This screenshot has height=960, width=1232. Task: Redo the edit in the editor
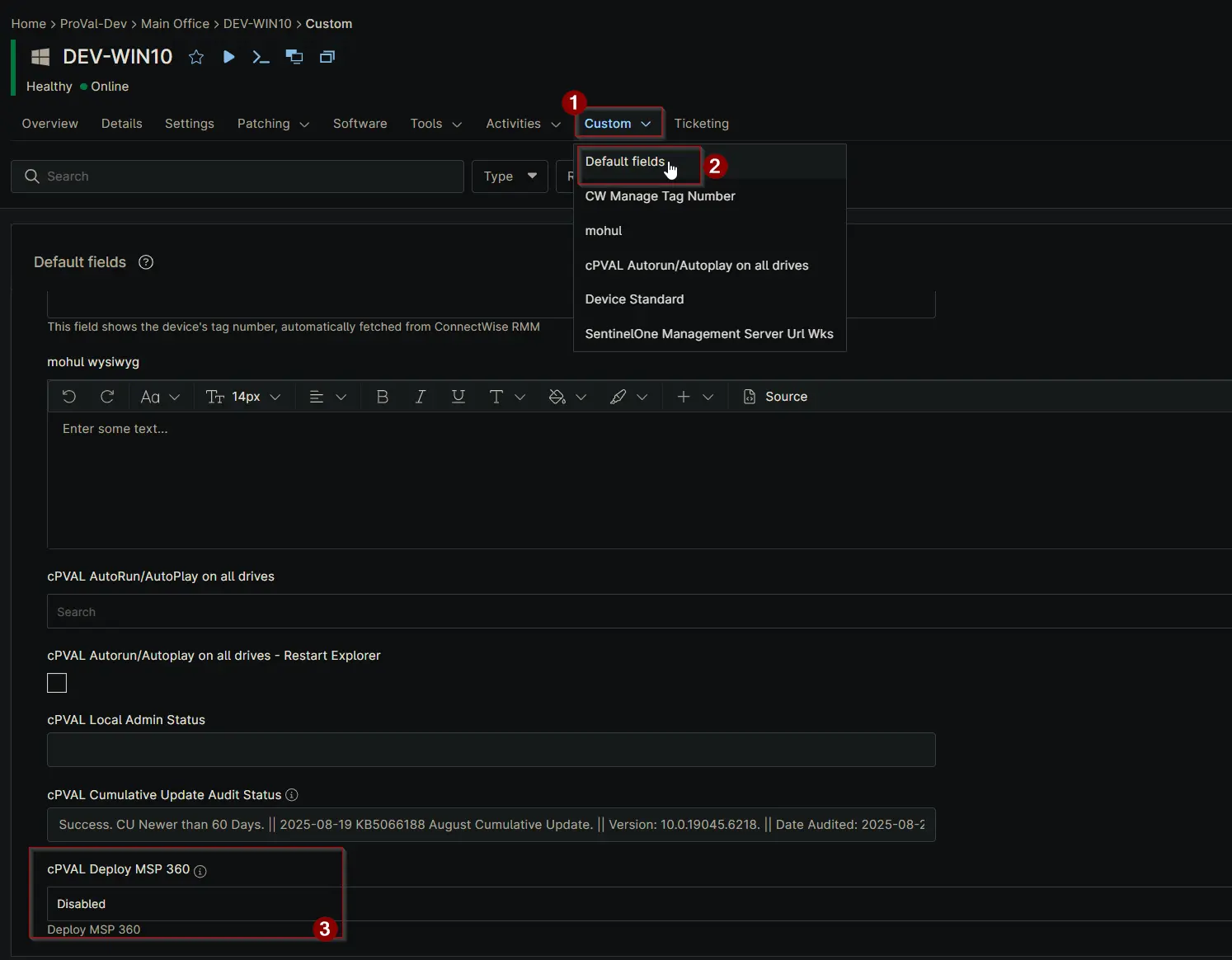point(107,397)
